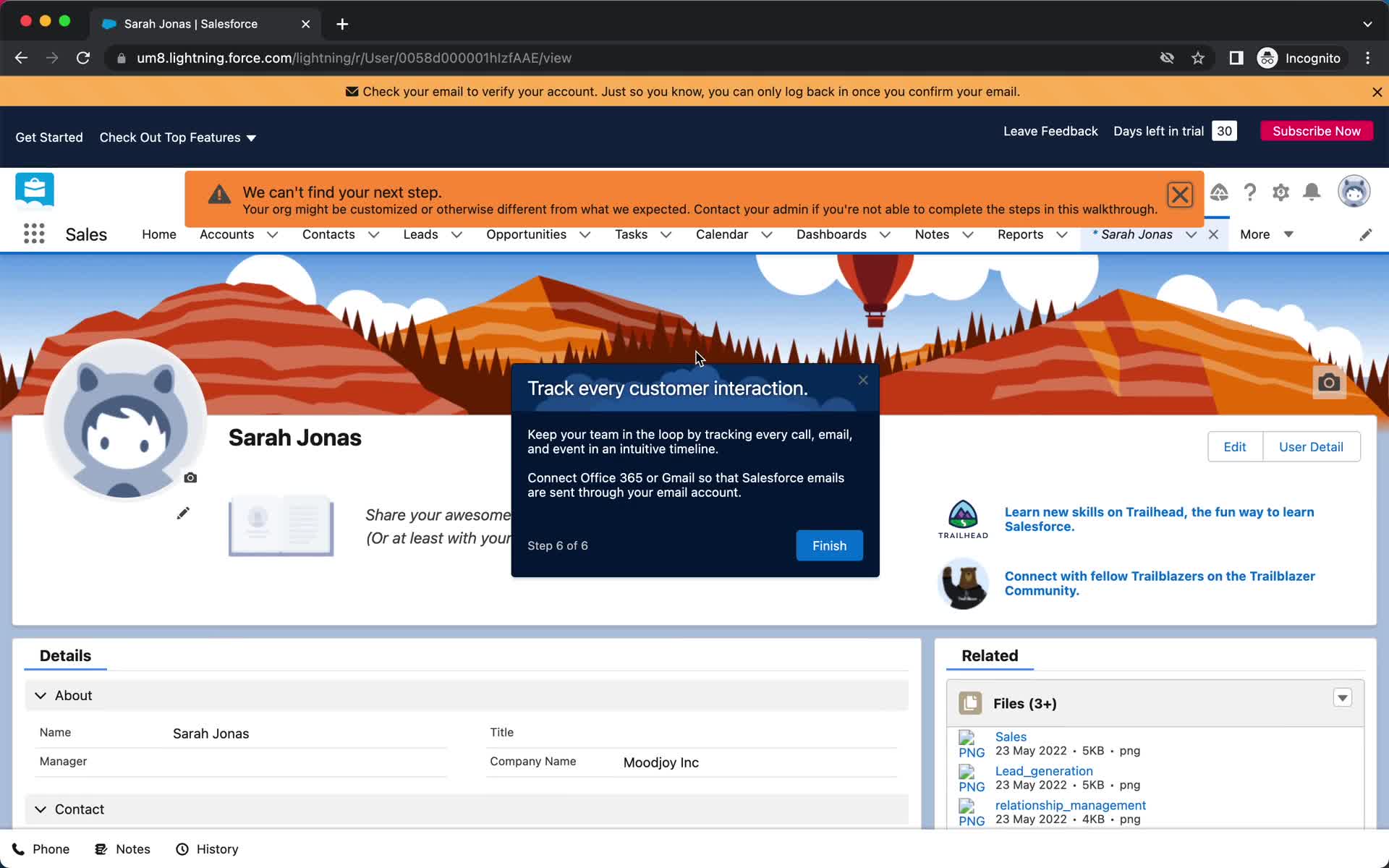1389x868 pixels.
Task: Open the Accounts tab dropdown chevron
Action: (x=273, y=234)
